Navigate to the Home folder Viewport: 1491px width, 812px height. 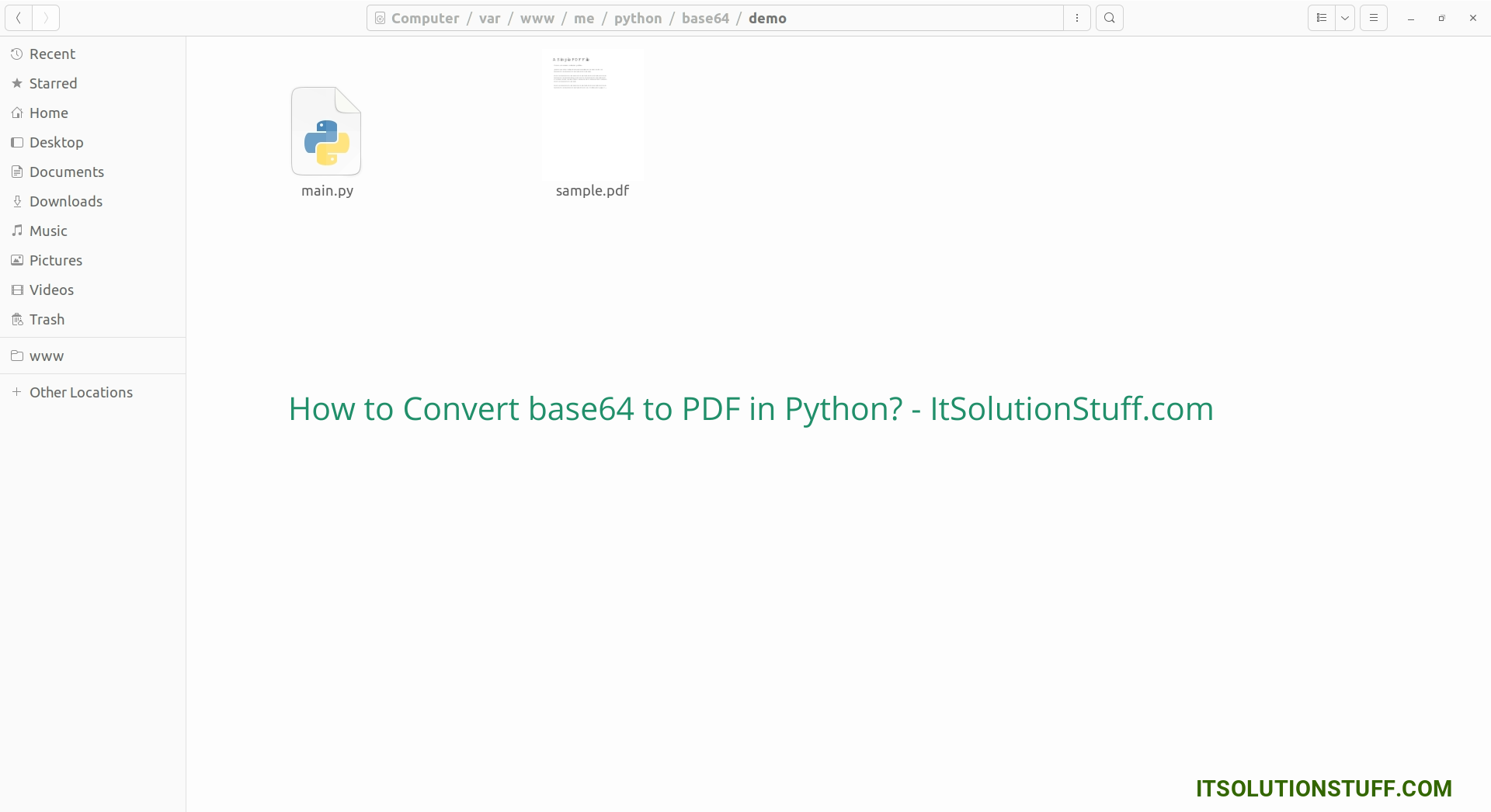tap(48, 113)
